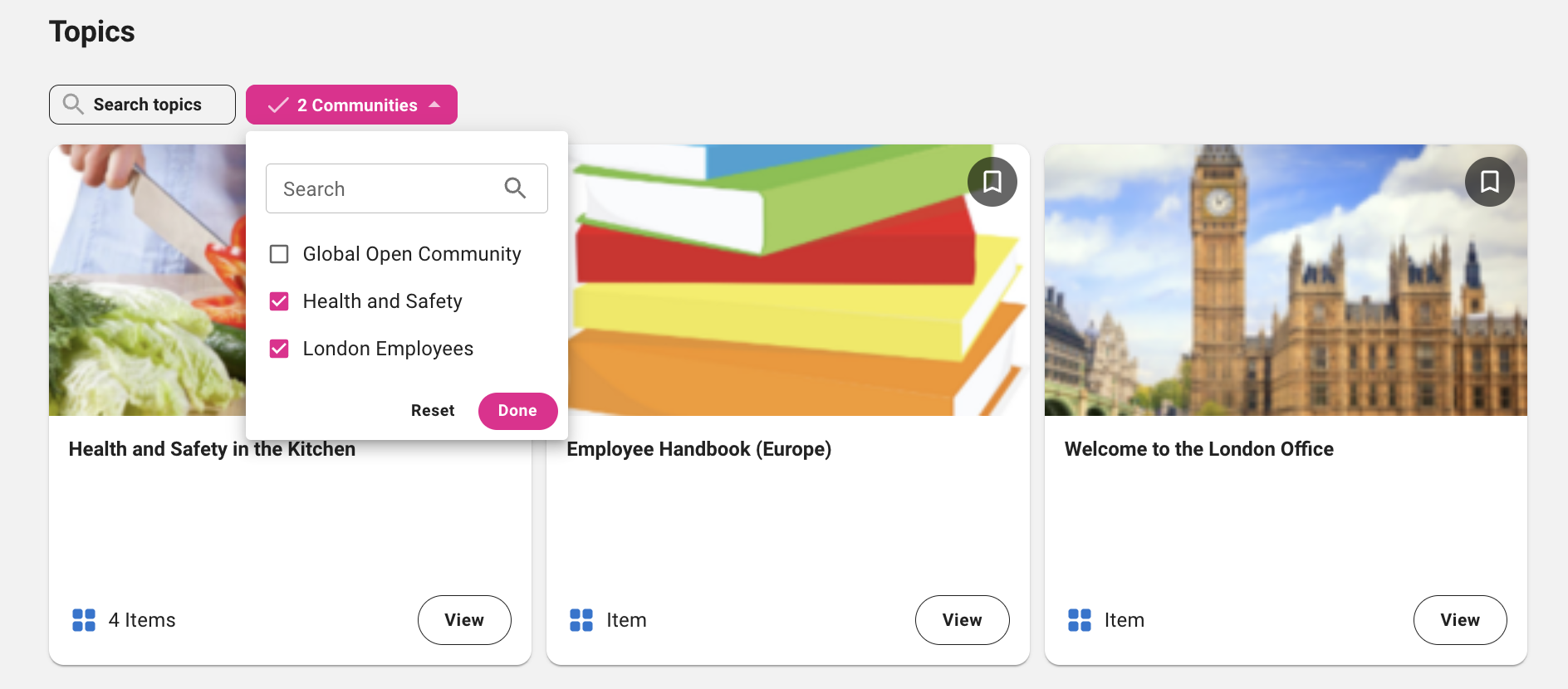Reset the community filter selections
This screenshot has width=1568, height=689.
[x=433, y=411]
